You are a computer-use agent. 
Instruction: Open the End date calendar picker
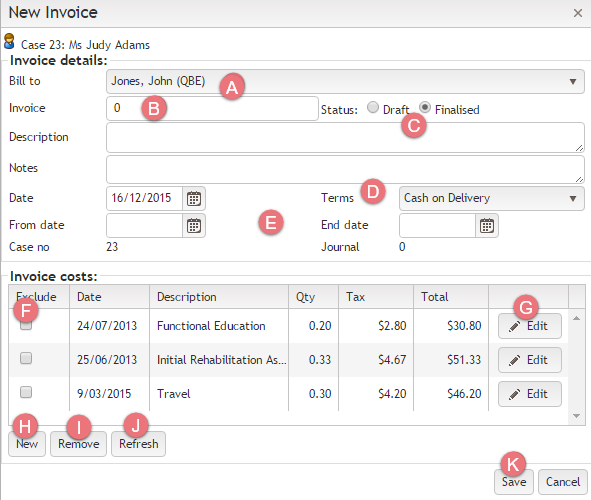[x=487, y=225]
